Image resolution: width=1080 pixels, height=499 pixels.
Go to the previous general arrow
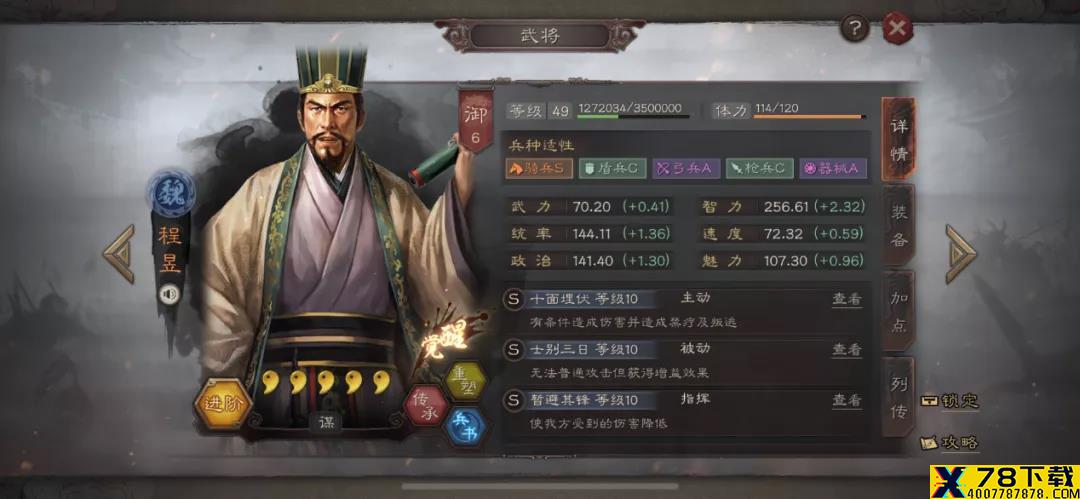tap(120, 254)
